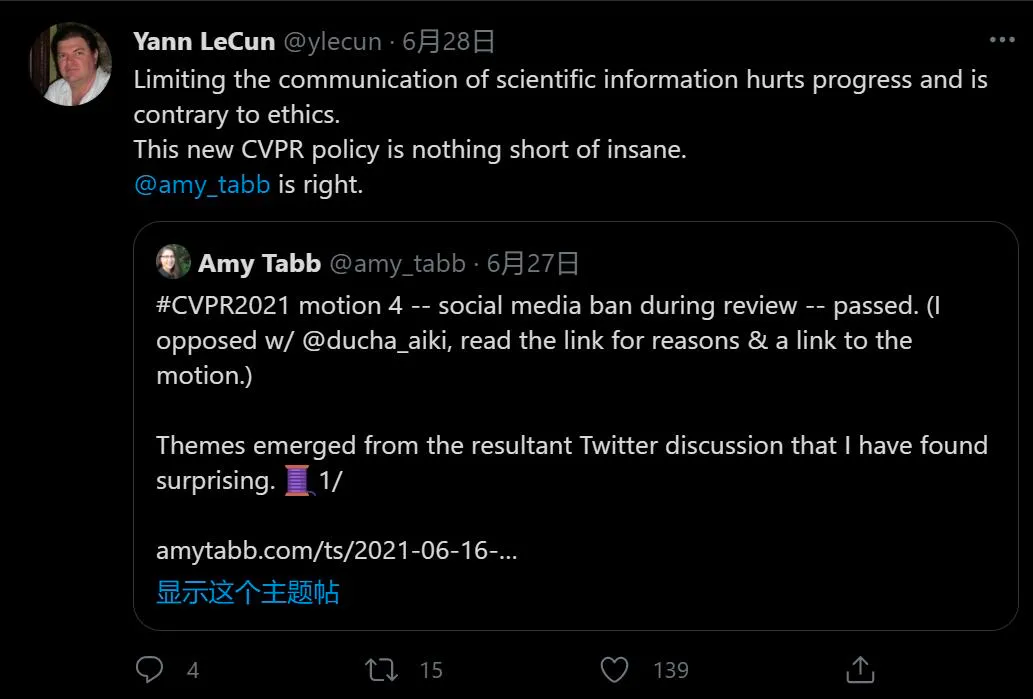Click the grey @amy_tabb handle in quote
This screenshot has width=1033, height=699.
click(397, 263)
